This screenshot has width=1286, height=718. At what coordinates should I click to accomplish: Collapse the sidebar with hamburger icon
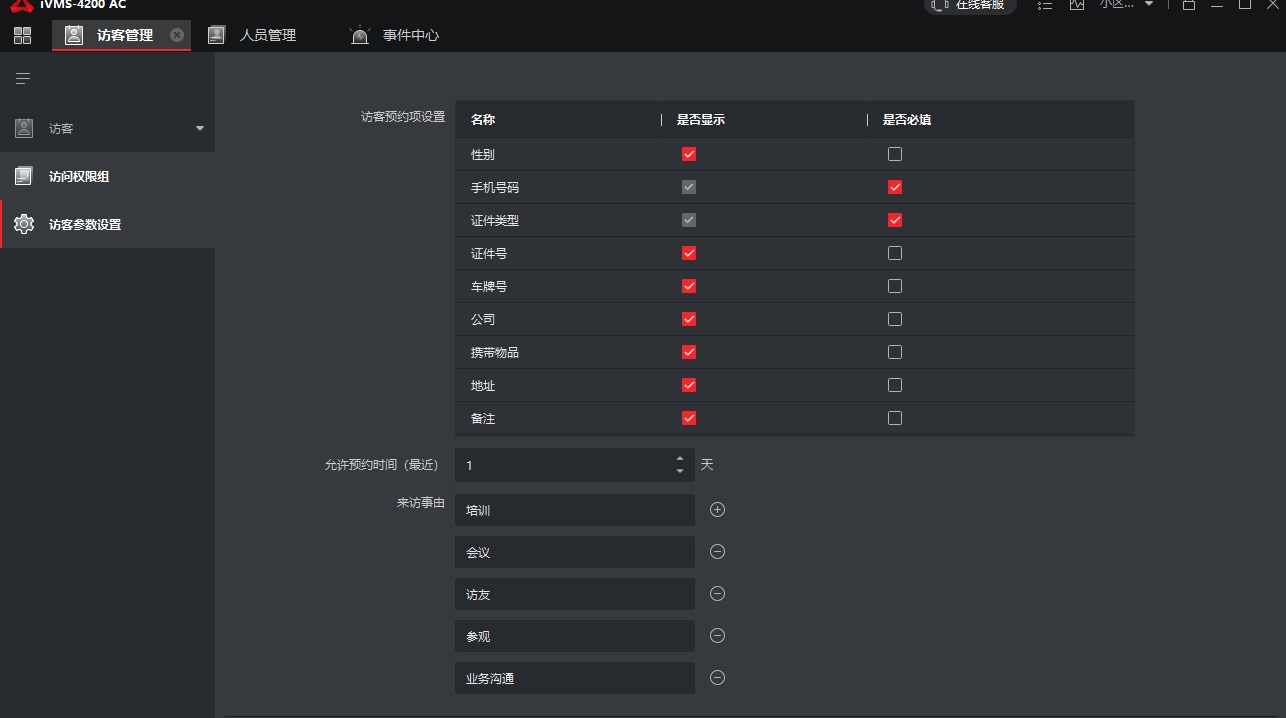coord(23,78)
